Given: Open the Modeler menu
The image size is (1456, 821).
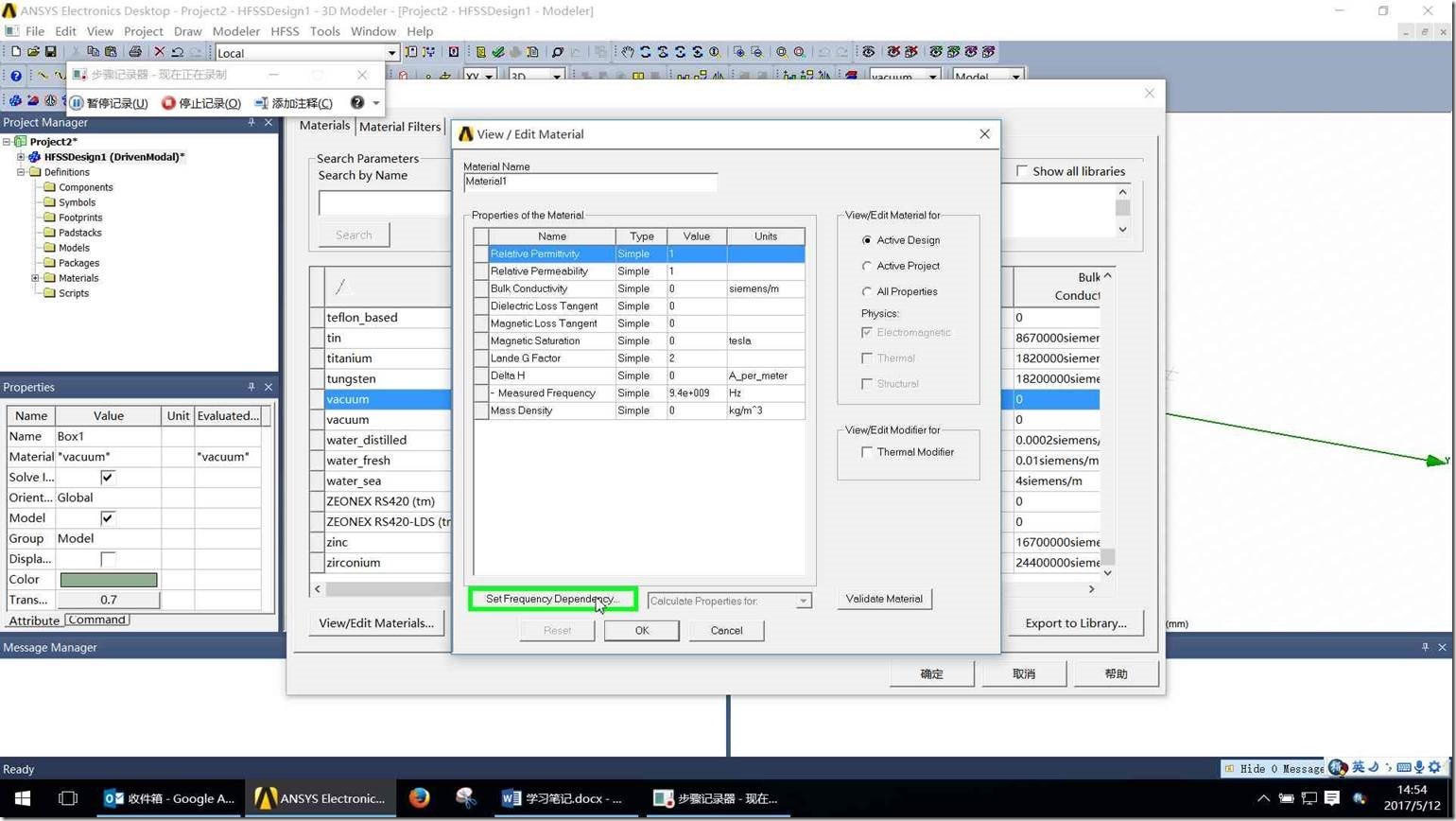Looking at the screenshot, I should (x=236, y=31).
